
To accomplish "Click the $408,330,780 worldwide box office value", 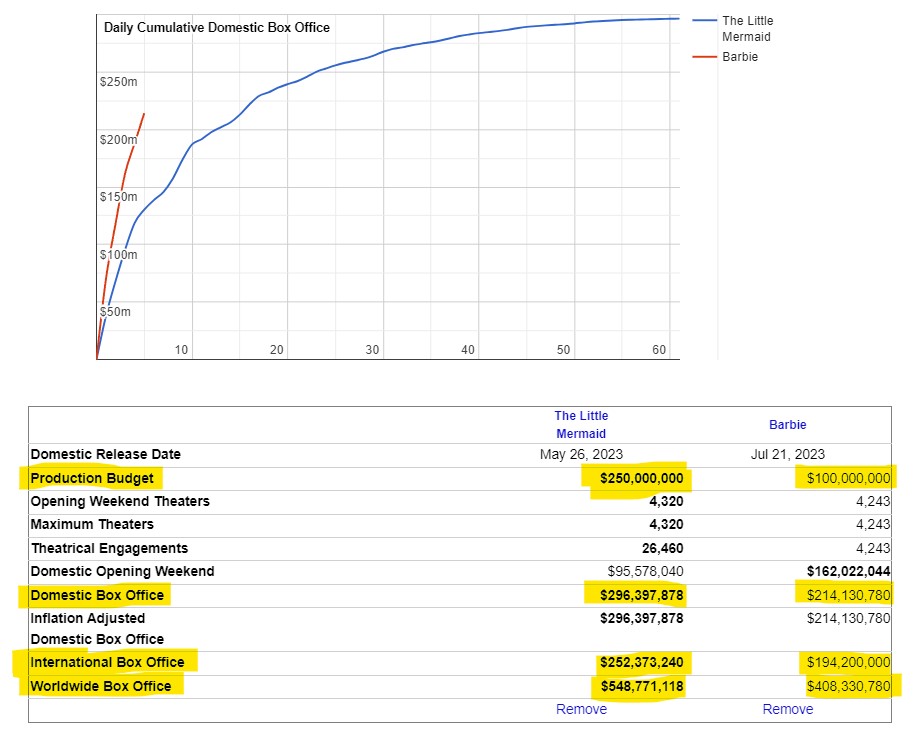I will 848,686.
